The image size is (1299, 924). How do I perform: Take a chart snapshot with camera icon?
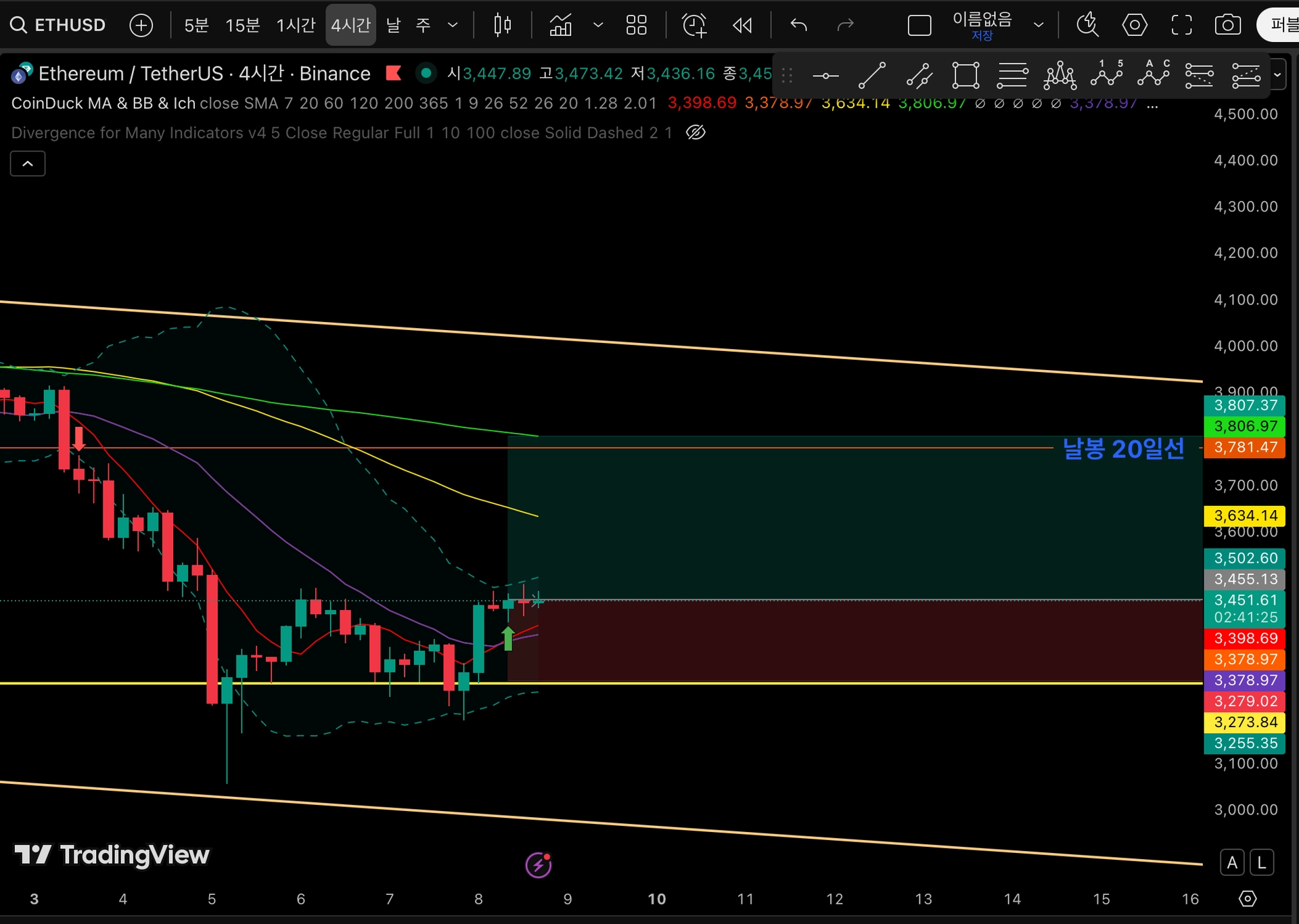point(1227,26)
